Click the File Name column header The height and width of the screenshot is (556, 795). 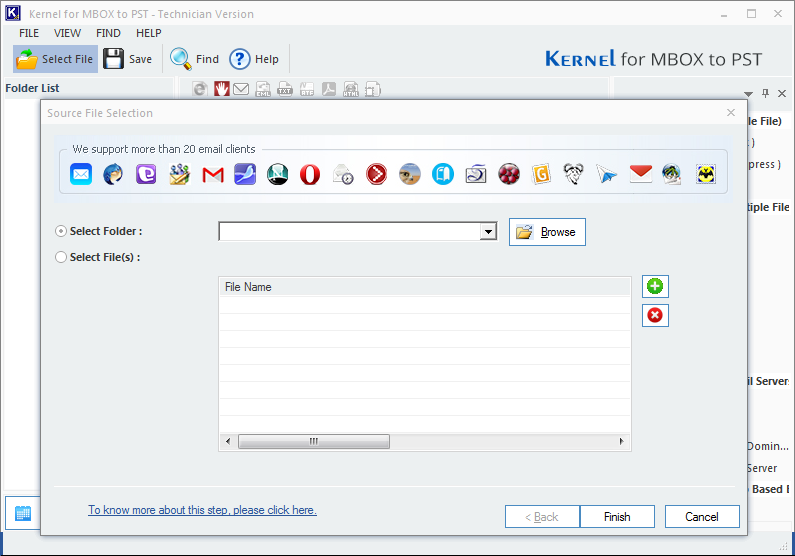tap(425, 287)
